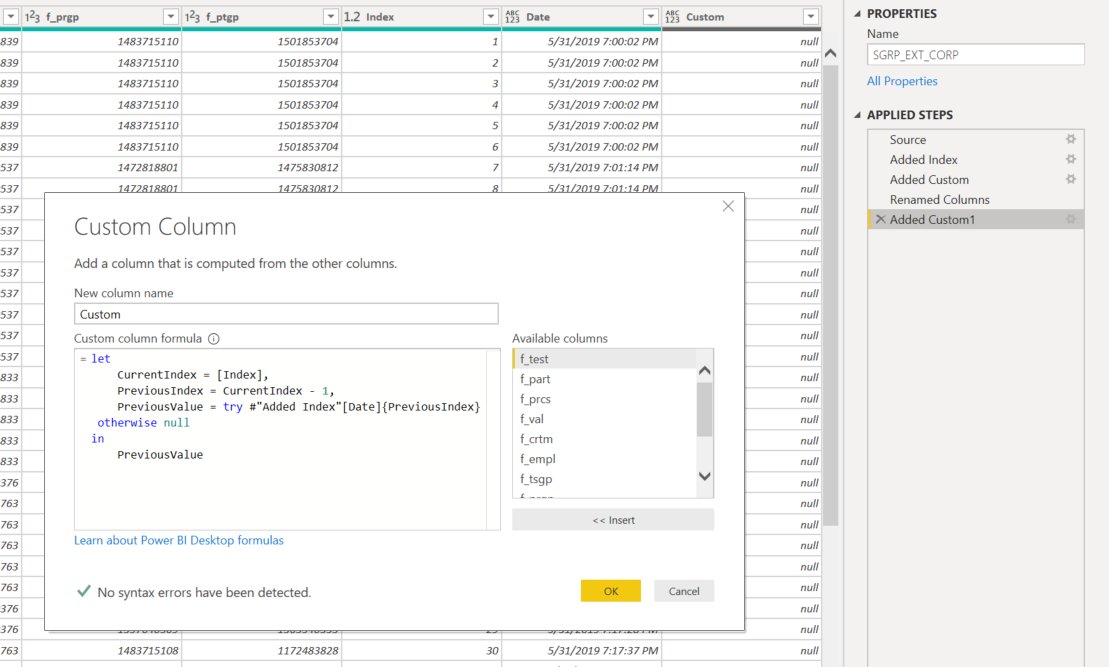Open settings gear for Added Custom step
The width and height of the screenshot is (1109, 667).
[x=1071, y=179]
